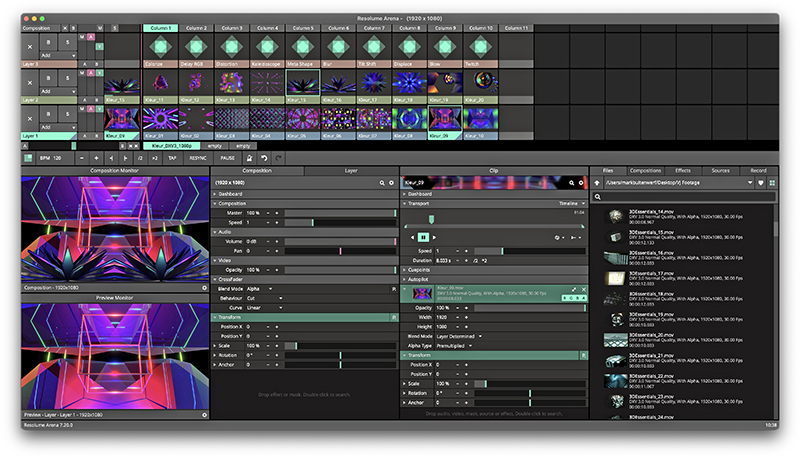Switch to the Effects tab
The height and width of the screenshot is (457, 800).
tap(682, 171)
